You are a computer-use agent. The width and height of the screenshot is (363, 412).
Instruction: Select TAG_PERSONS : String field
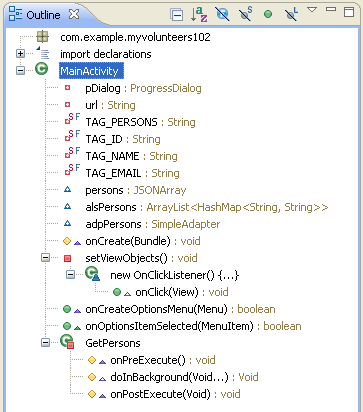click(140, 122)
